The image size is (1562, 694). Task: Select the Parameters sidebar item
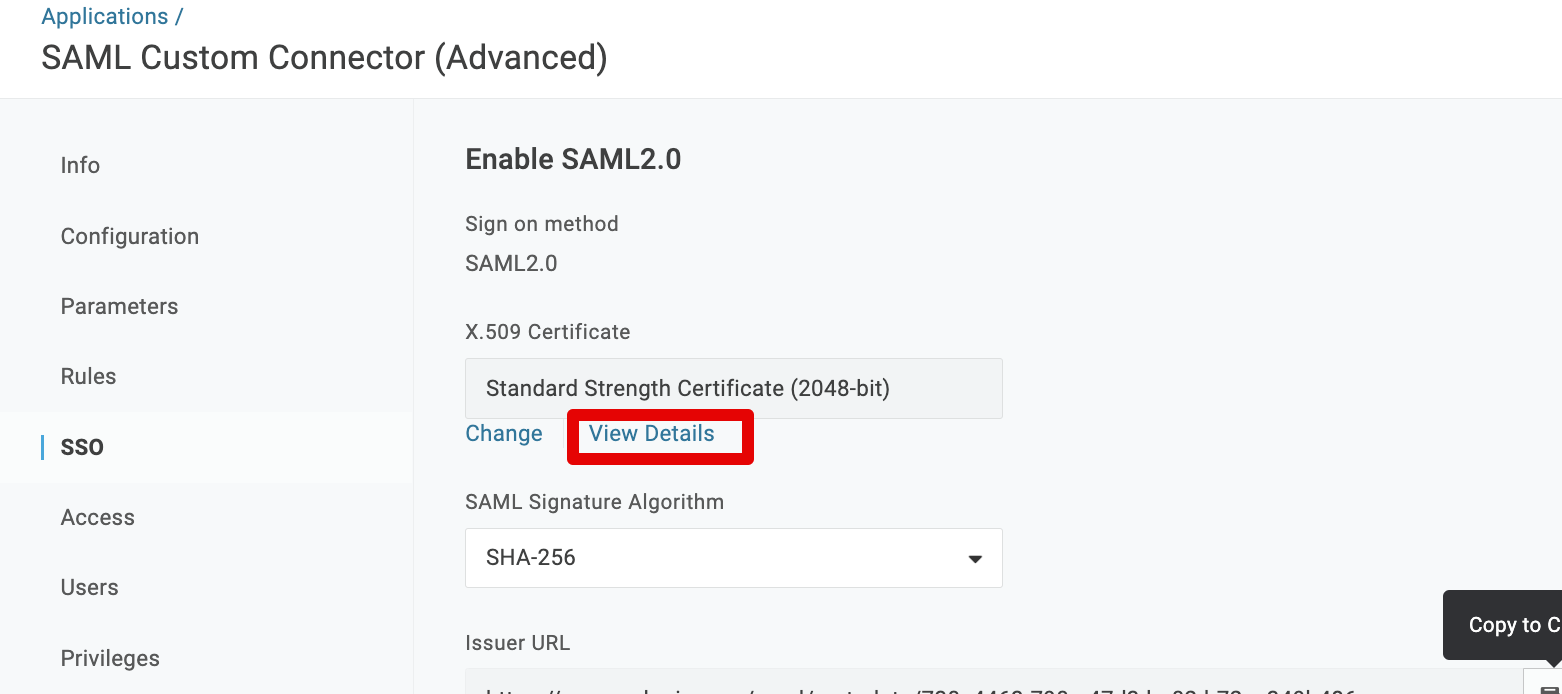119,307
